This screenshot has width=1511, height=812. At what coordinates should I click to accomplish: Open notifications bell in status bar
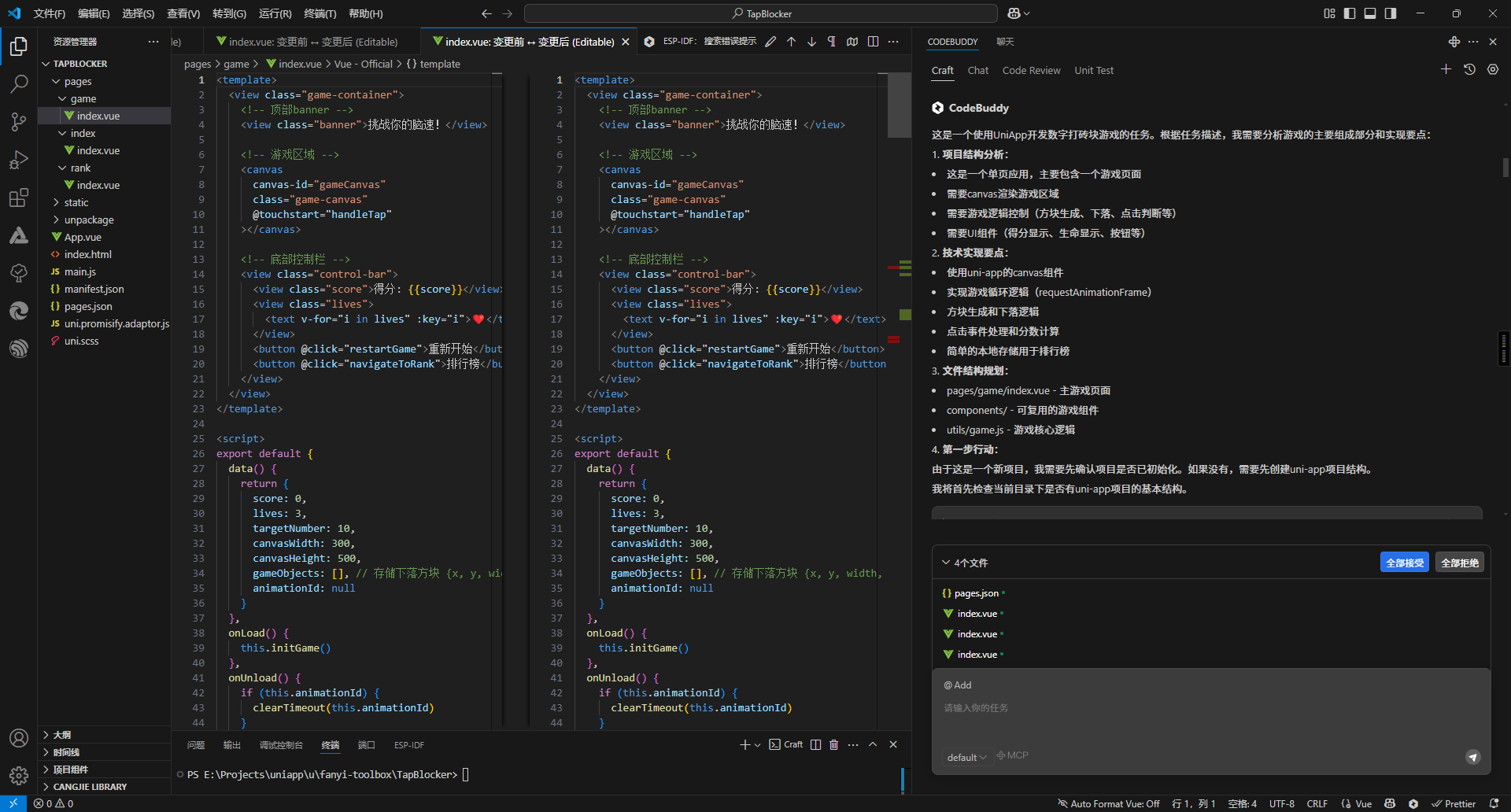[1494, 803]
